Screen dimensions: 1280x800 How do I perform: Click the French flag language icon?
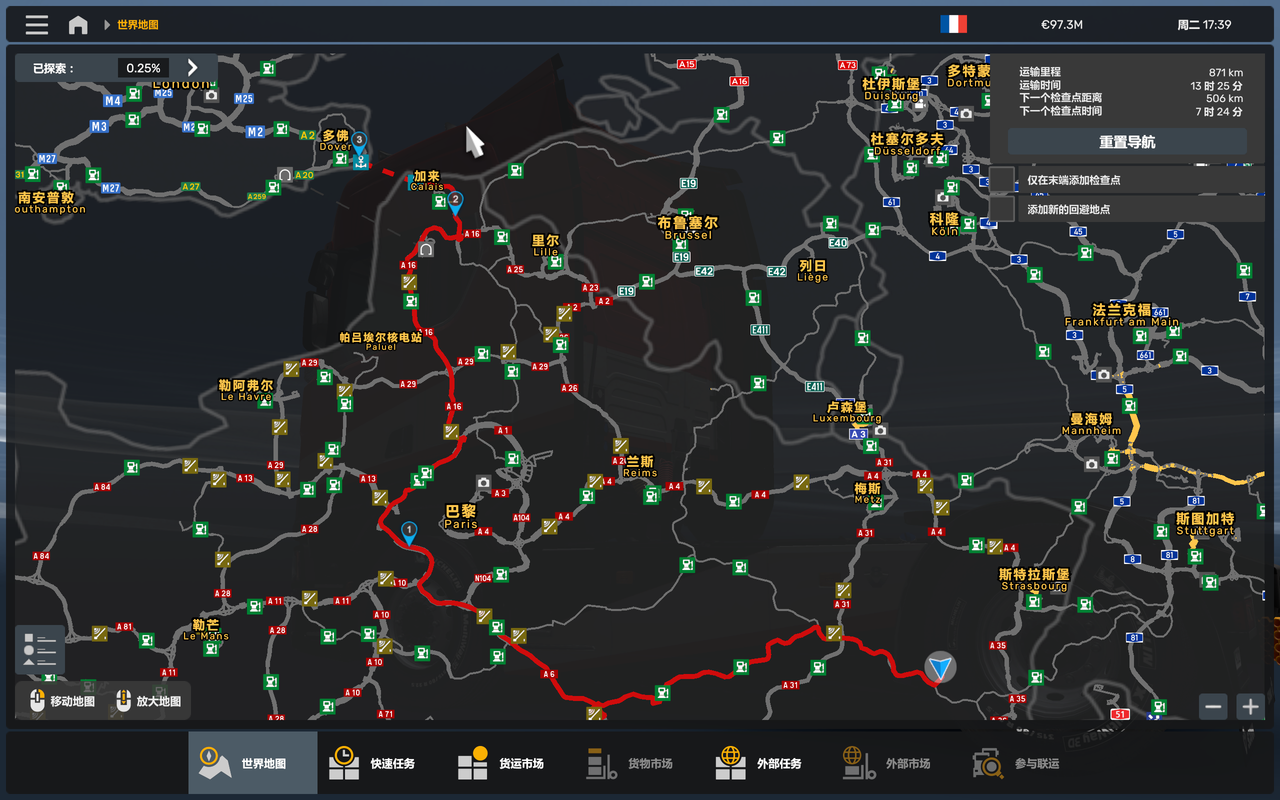pos(953,24)
